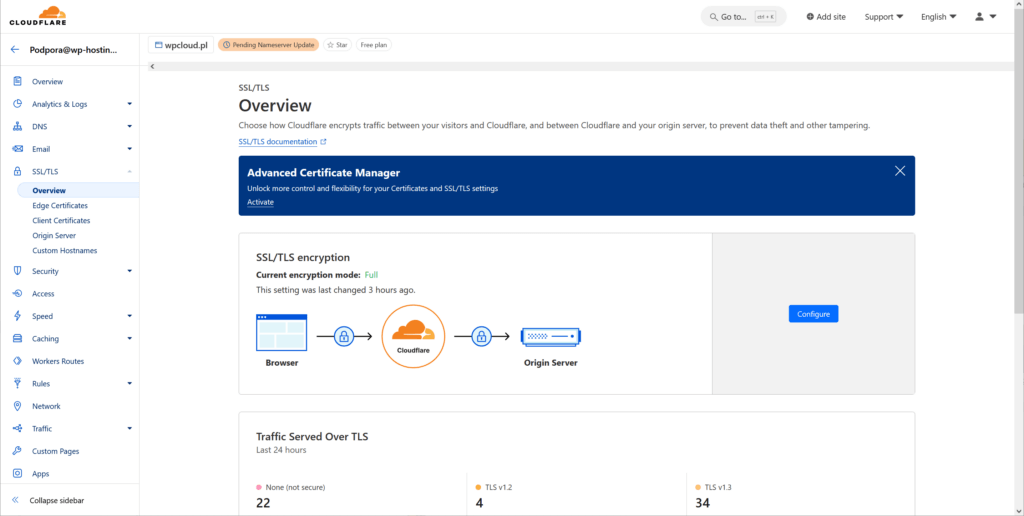Screen dimensions: 1024x516
Task: Select Edge Certificates in sidebar
Action: point(60,205)
